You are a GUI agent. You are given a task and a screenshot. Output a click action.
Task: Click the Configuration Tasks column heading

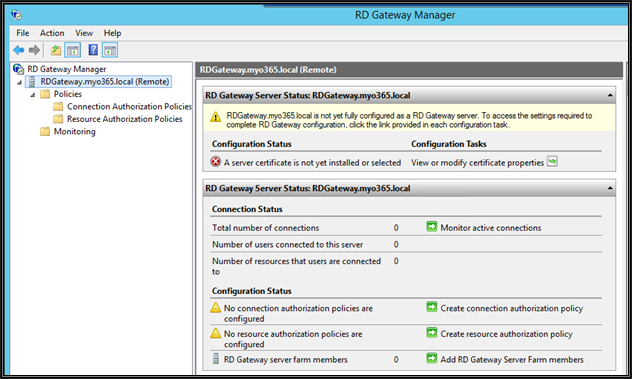(449, 144)
